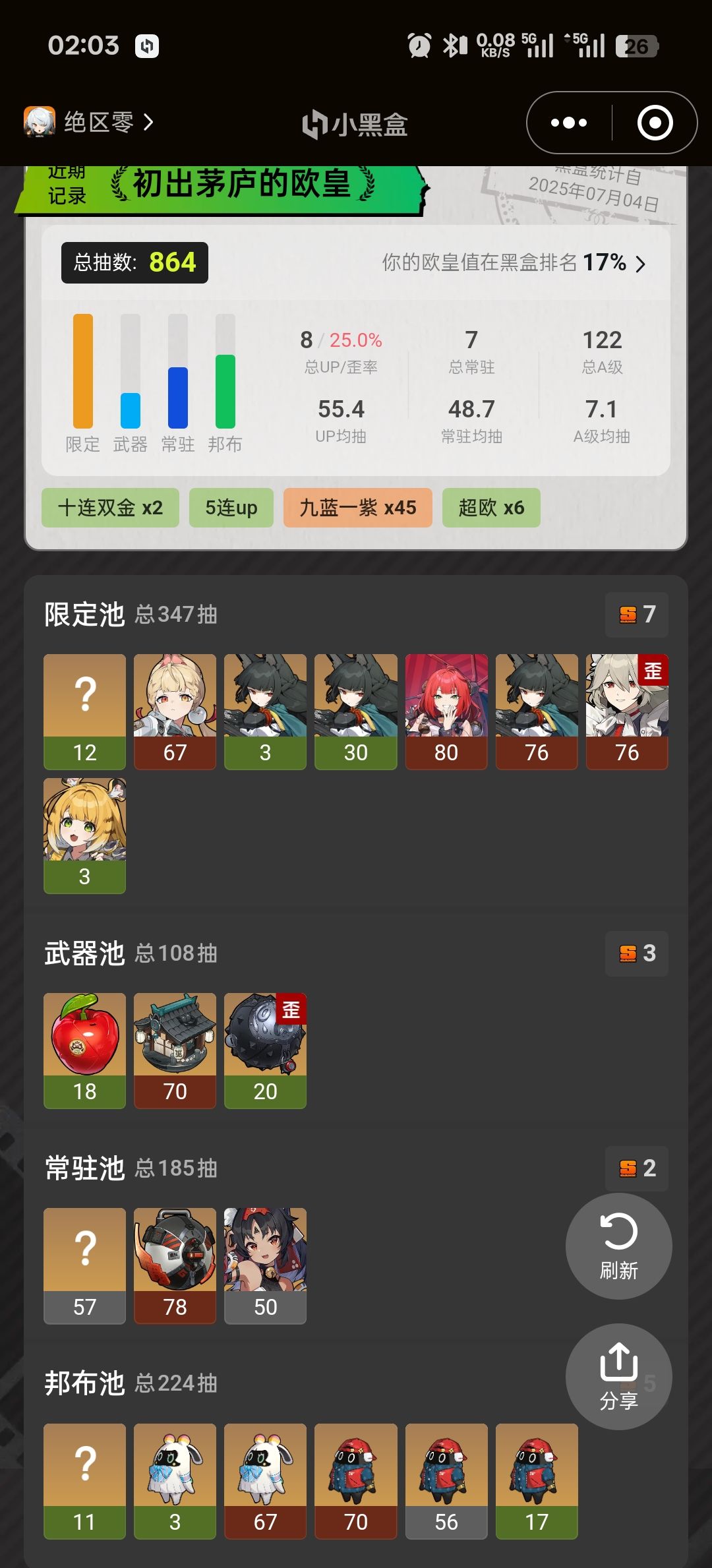712x1568 pixels.
Task: Tap the 刷新 refresh button
Action: coord(618,1246)
